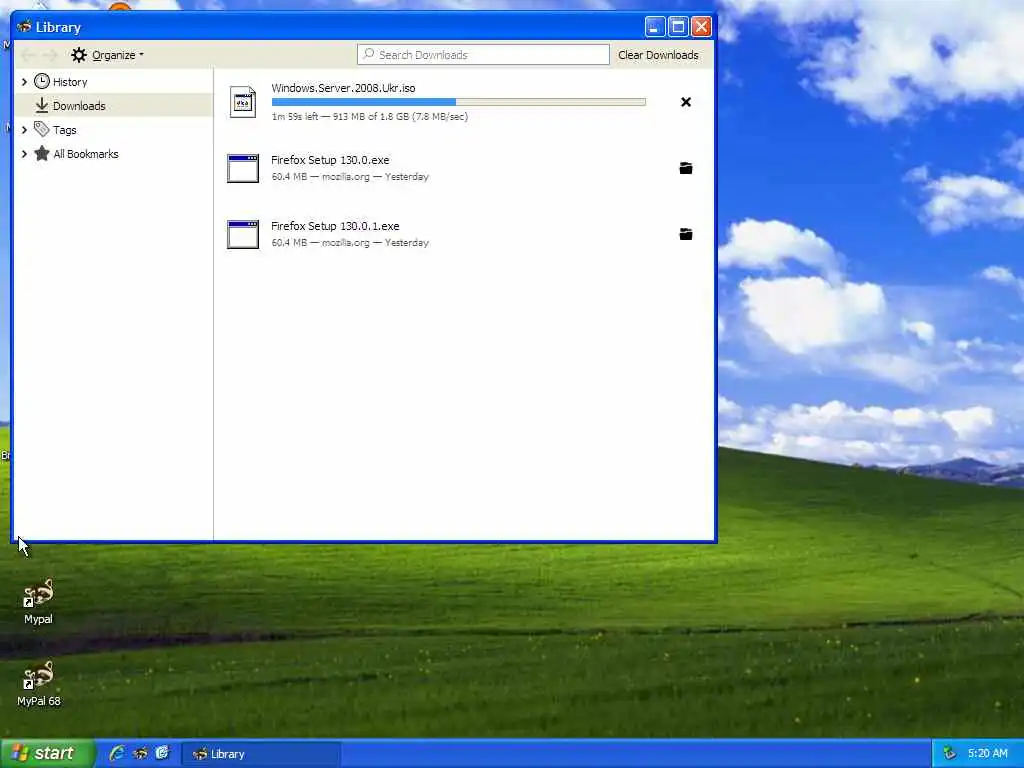Click the ISO download progress bar
This screenshot has height=768, width=1024.
click(x=458, y=102)
